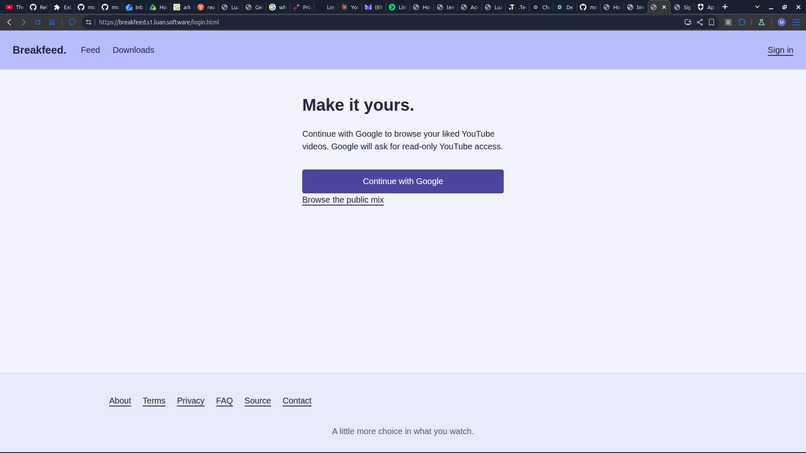
Task: Open the Terms footer link
Action: 154,401
